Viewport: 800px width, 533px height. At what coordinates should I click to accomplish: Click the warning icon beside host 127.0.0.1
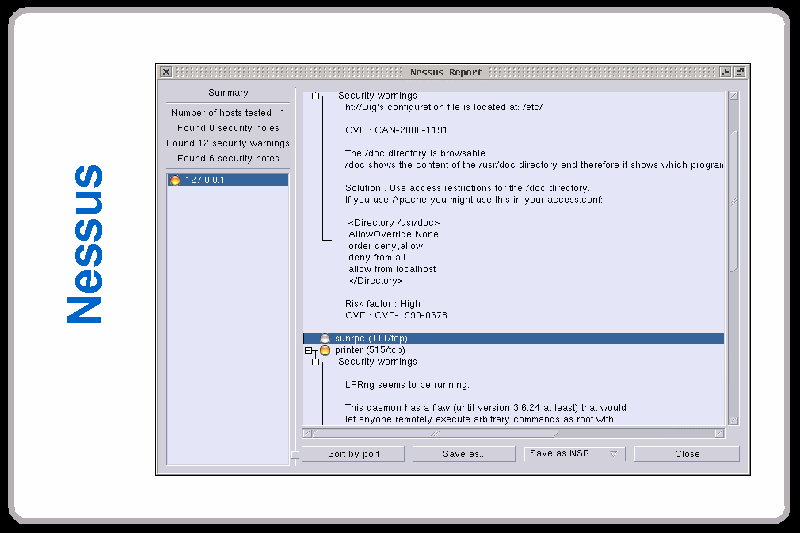point(175,180)
